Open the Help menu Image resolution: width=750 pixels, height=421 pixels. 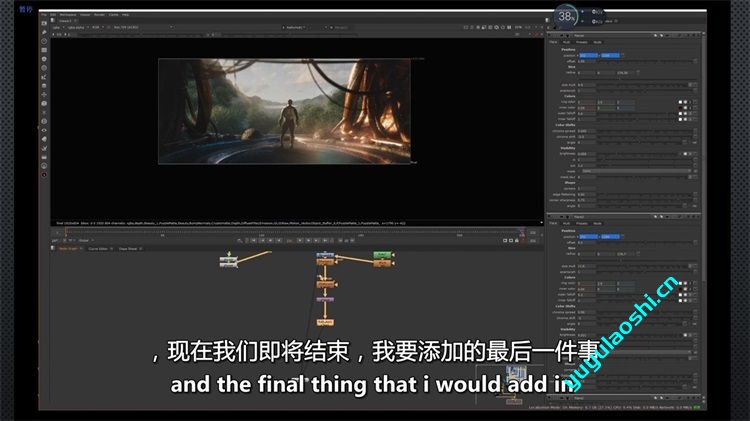pos(125,15)
